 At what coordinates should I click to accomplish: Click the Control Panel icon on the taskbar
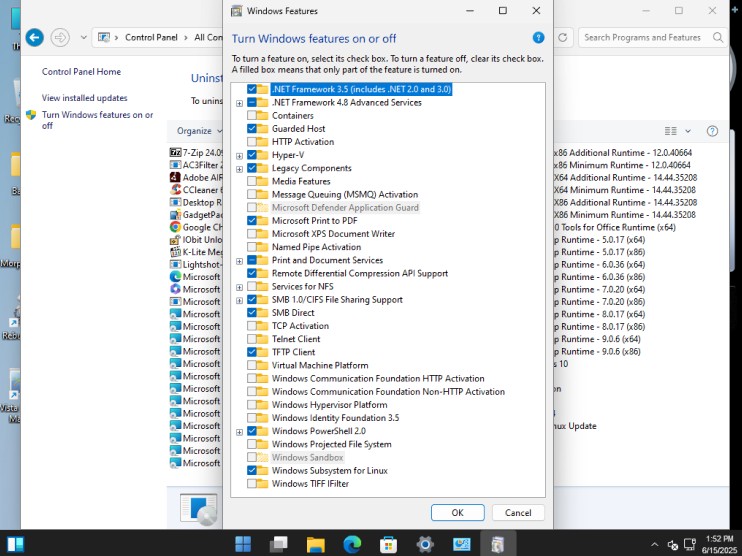click(x=461, y=544)
